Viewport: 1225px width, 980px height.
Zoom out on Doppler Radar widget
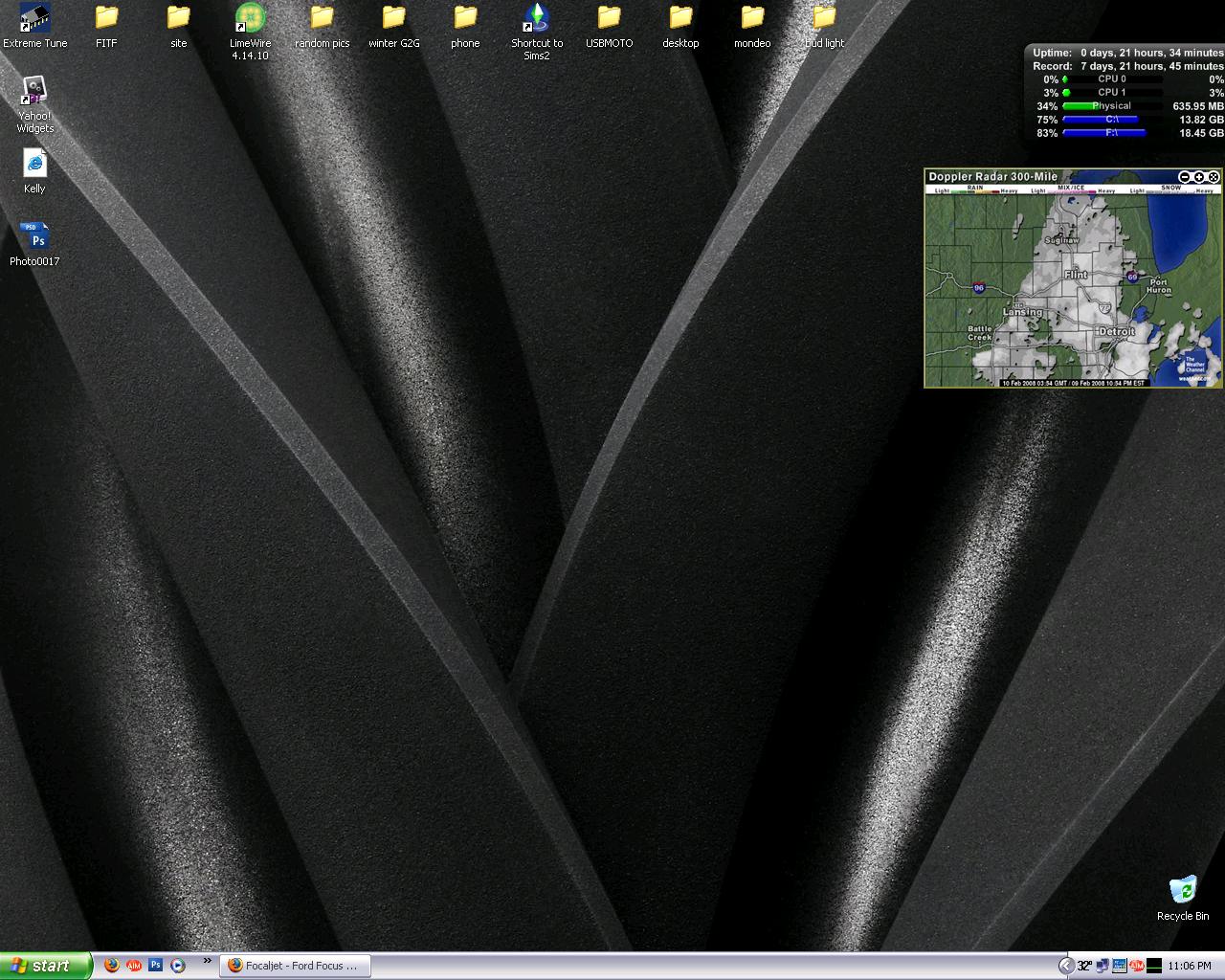tap(1185, 177)
